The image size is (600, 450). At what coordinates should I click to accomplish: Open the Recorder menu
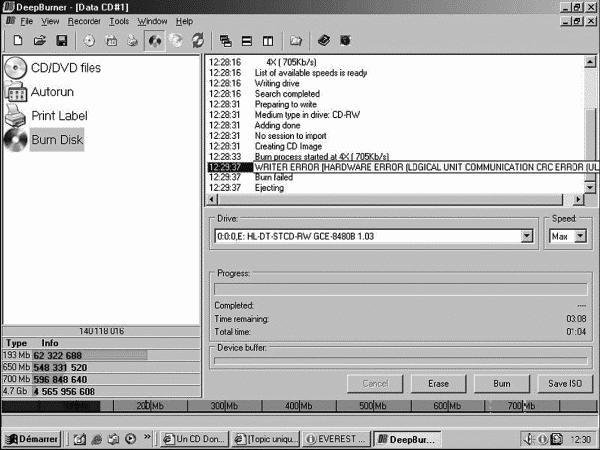[x=84, y=21]
